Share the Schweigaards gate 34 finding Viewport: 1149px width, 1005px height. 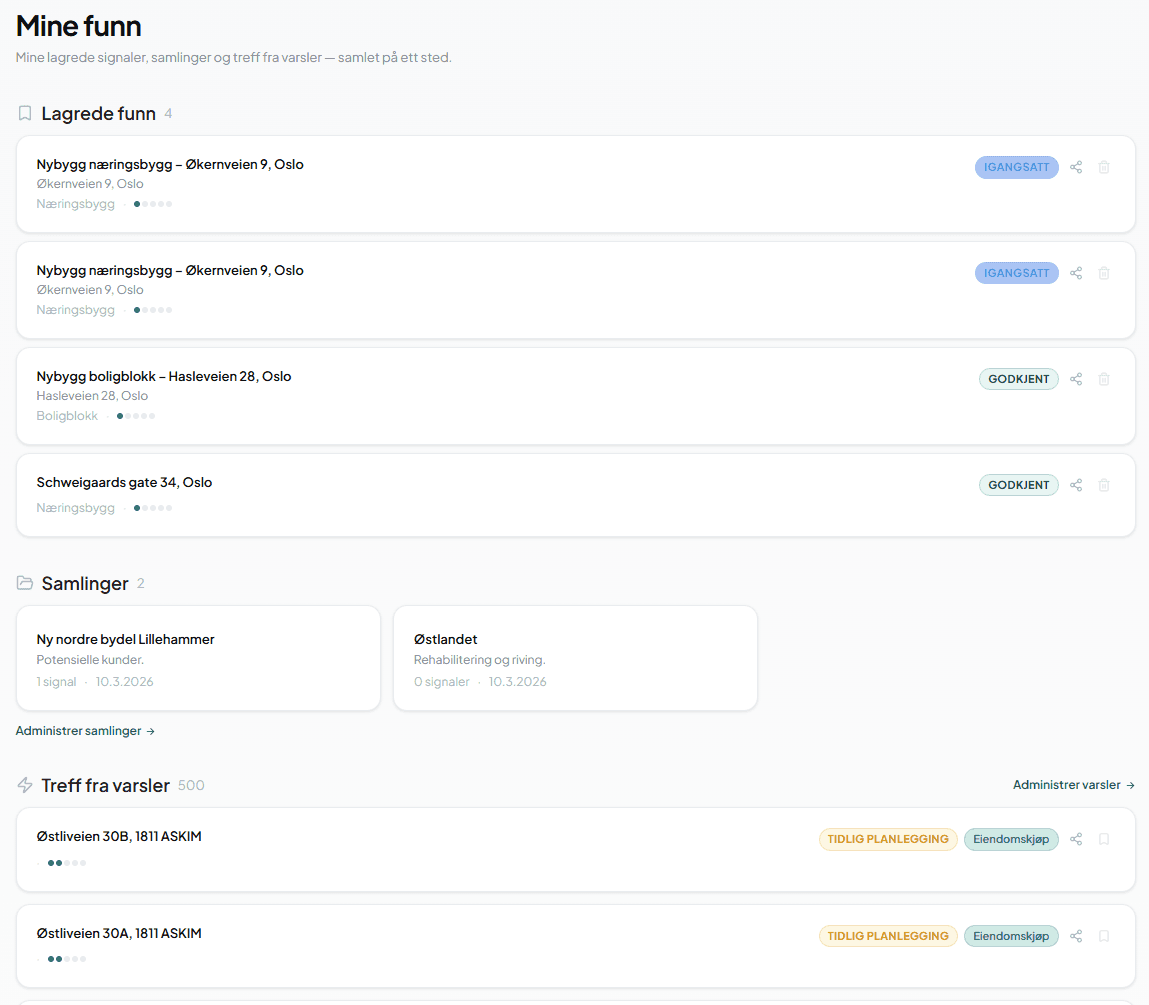click(x=1076, y=485)
